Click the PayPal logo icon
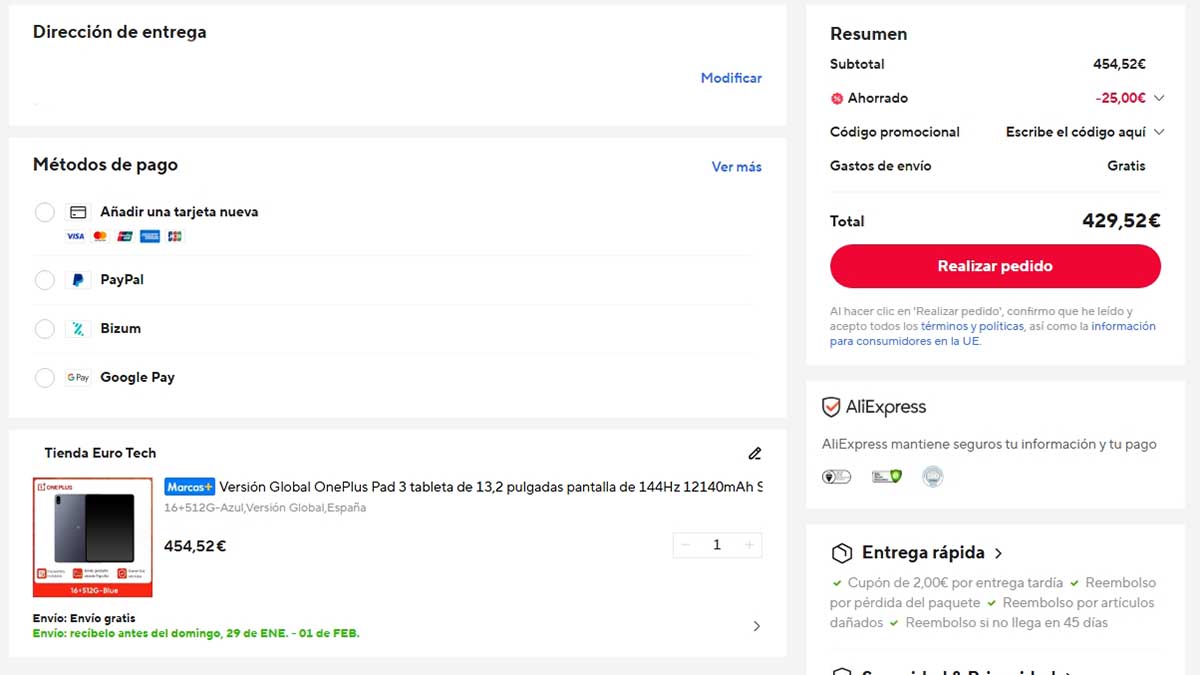This screenshot has height=675, width=1200. click(78, 280)
